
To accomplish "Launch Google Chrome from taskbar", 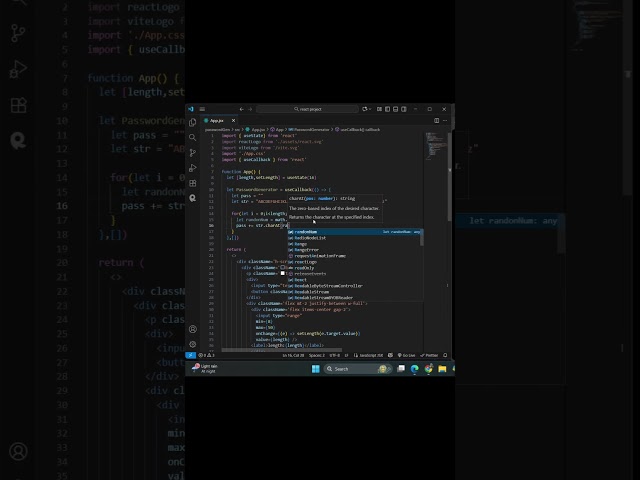I will 428,369.
